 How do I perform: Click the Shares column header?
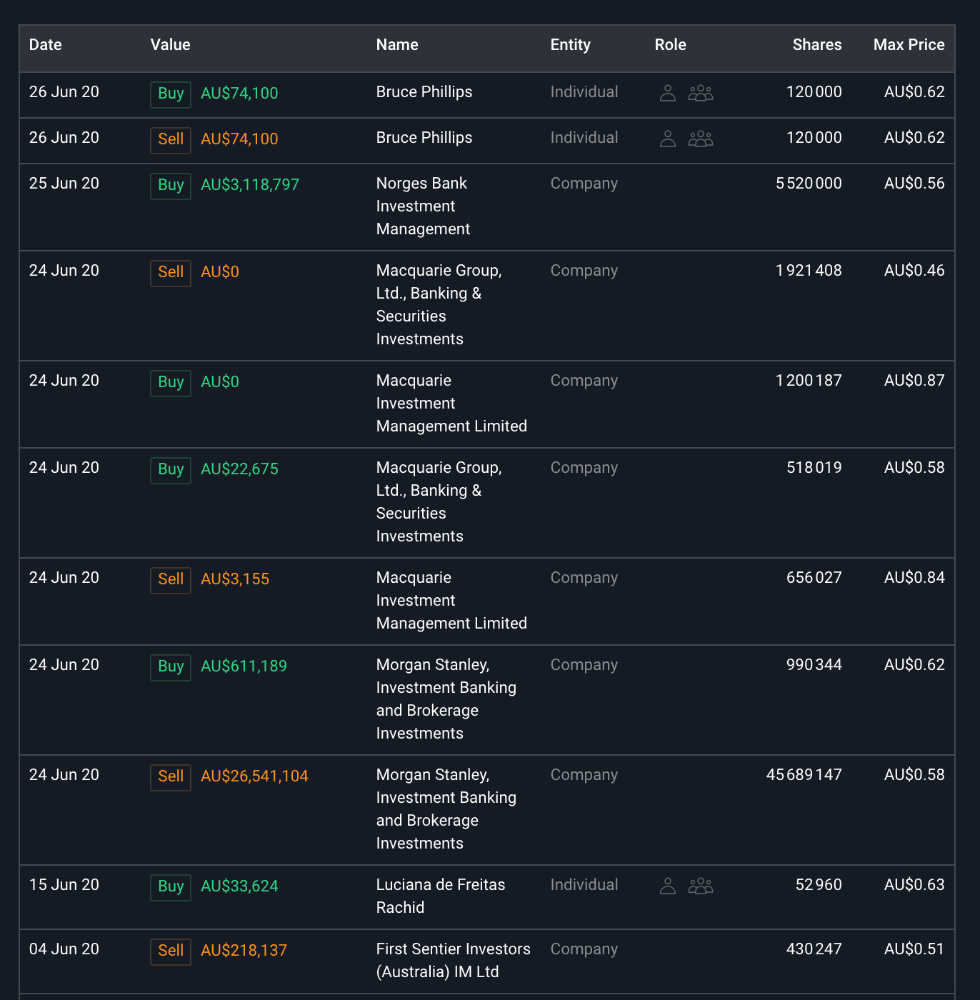pyautogui.click(x=816, y=45)
